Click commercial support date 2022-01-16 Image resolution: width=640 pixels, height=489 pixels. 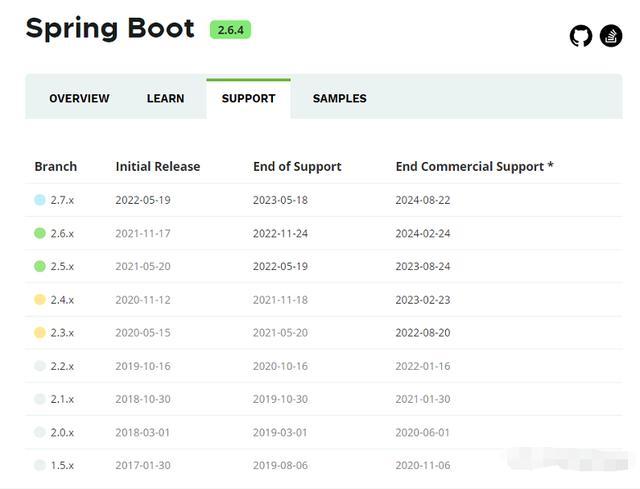(423, 366)
